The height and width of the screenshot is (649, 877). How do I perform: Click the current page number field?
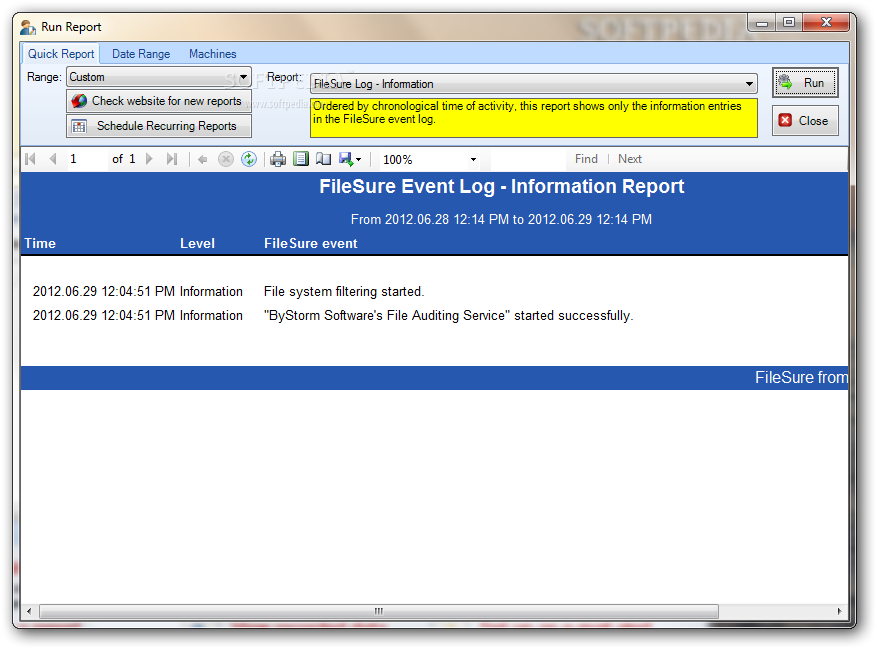[x=86, y=159]
